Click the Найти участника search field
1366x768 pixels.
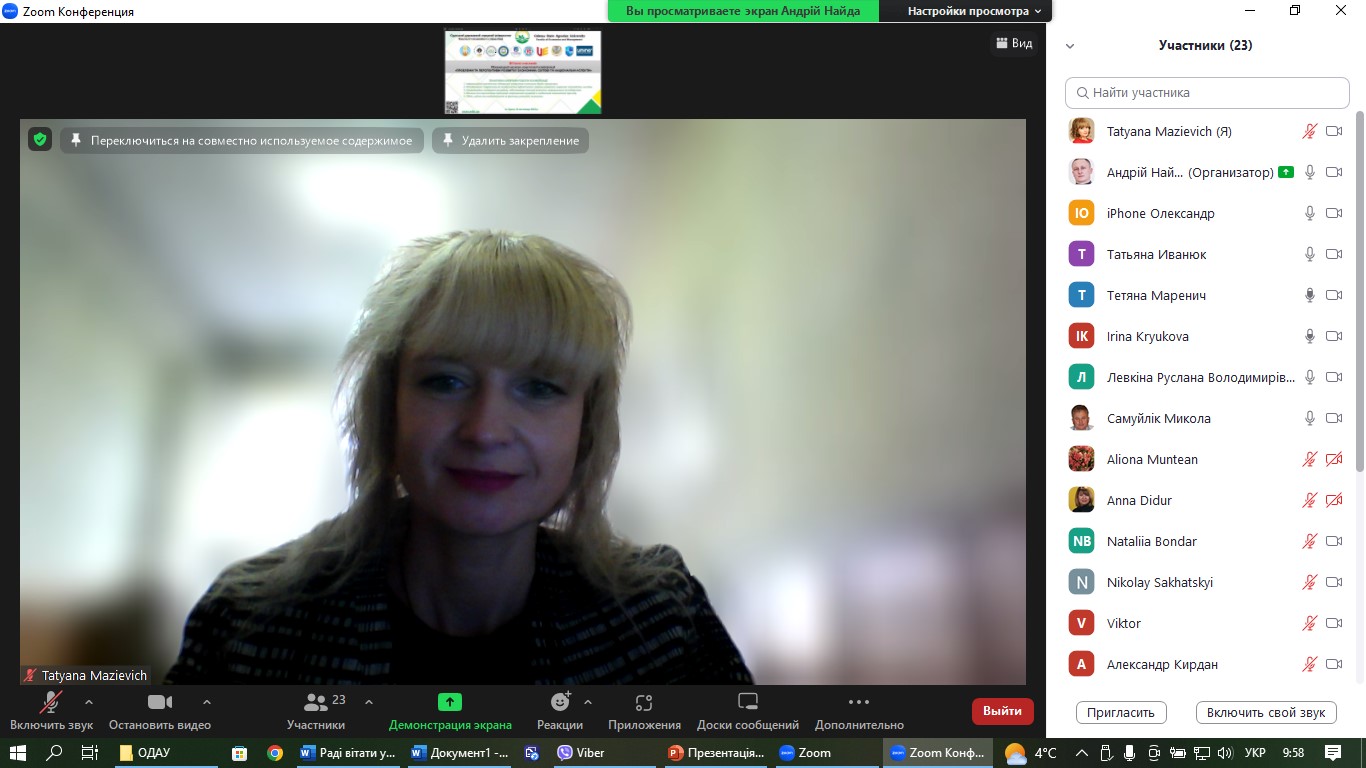click(x=1208, y=92)
